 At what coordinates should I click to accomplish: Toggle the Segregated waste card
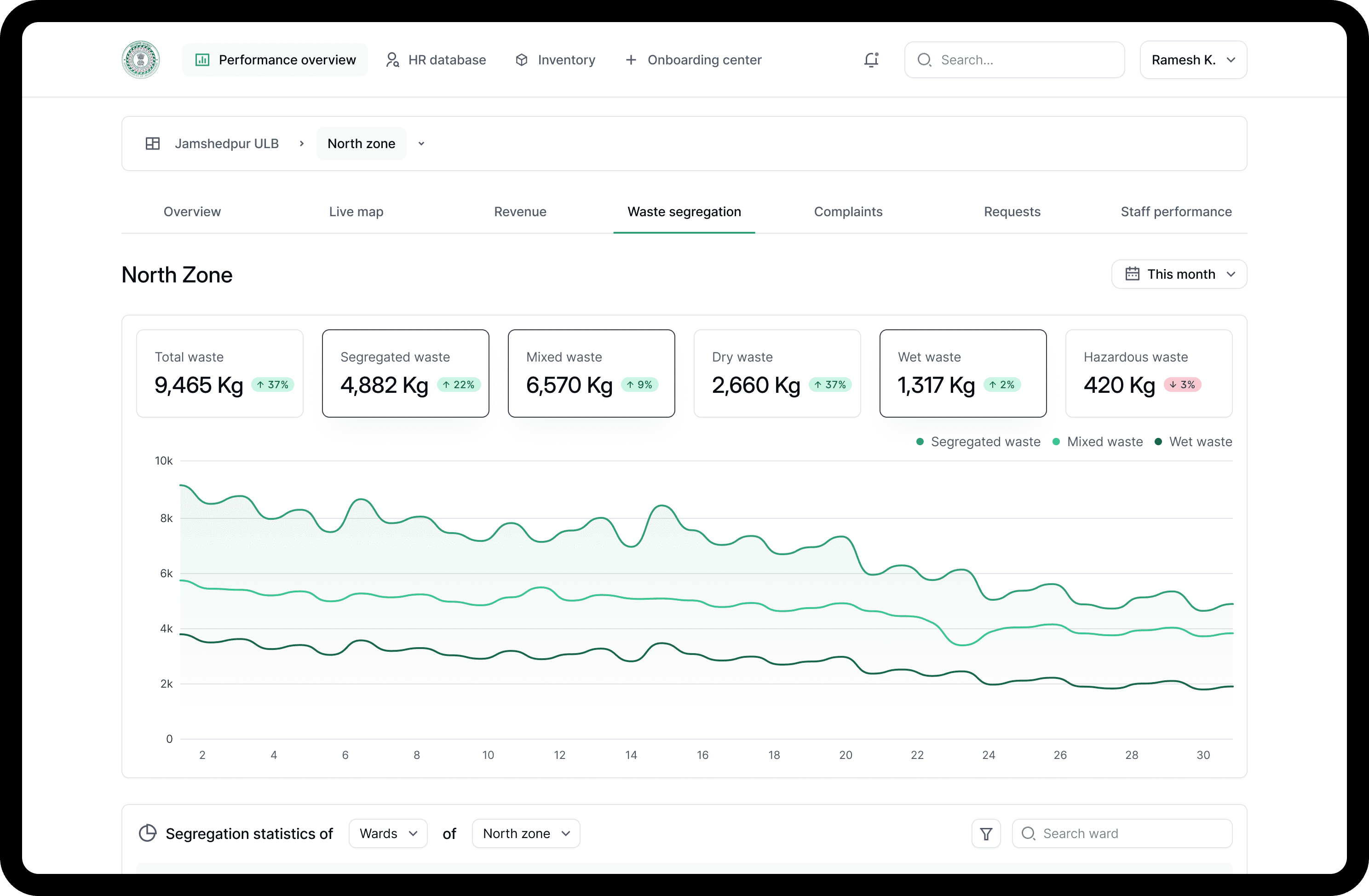coord(405,373)
